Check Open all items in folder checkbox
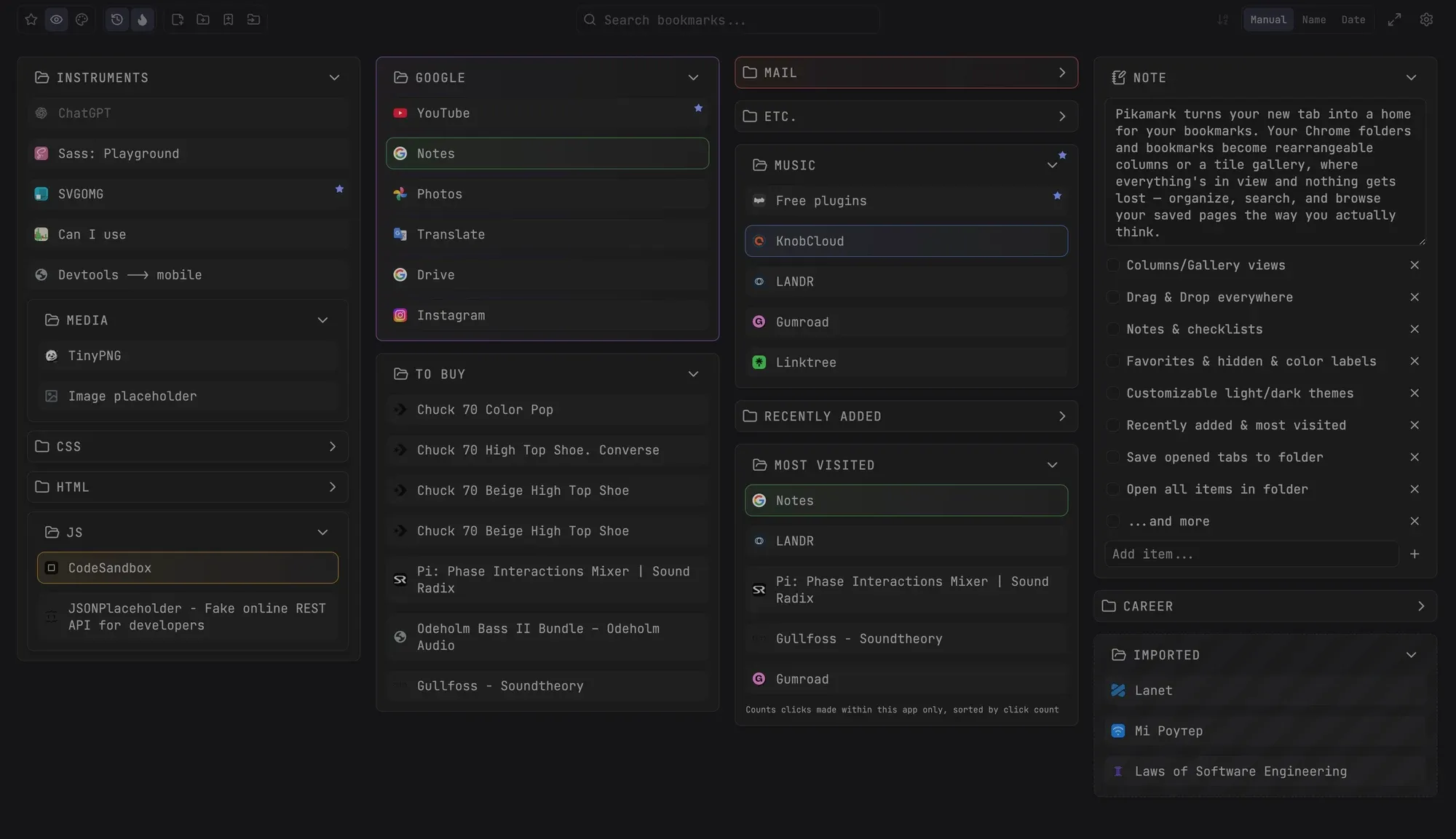 [1113, 490]
